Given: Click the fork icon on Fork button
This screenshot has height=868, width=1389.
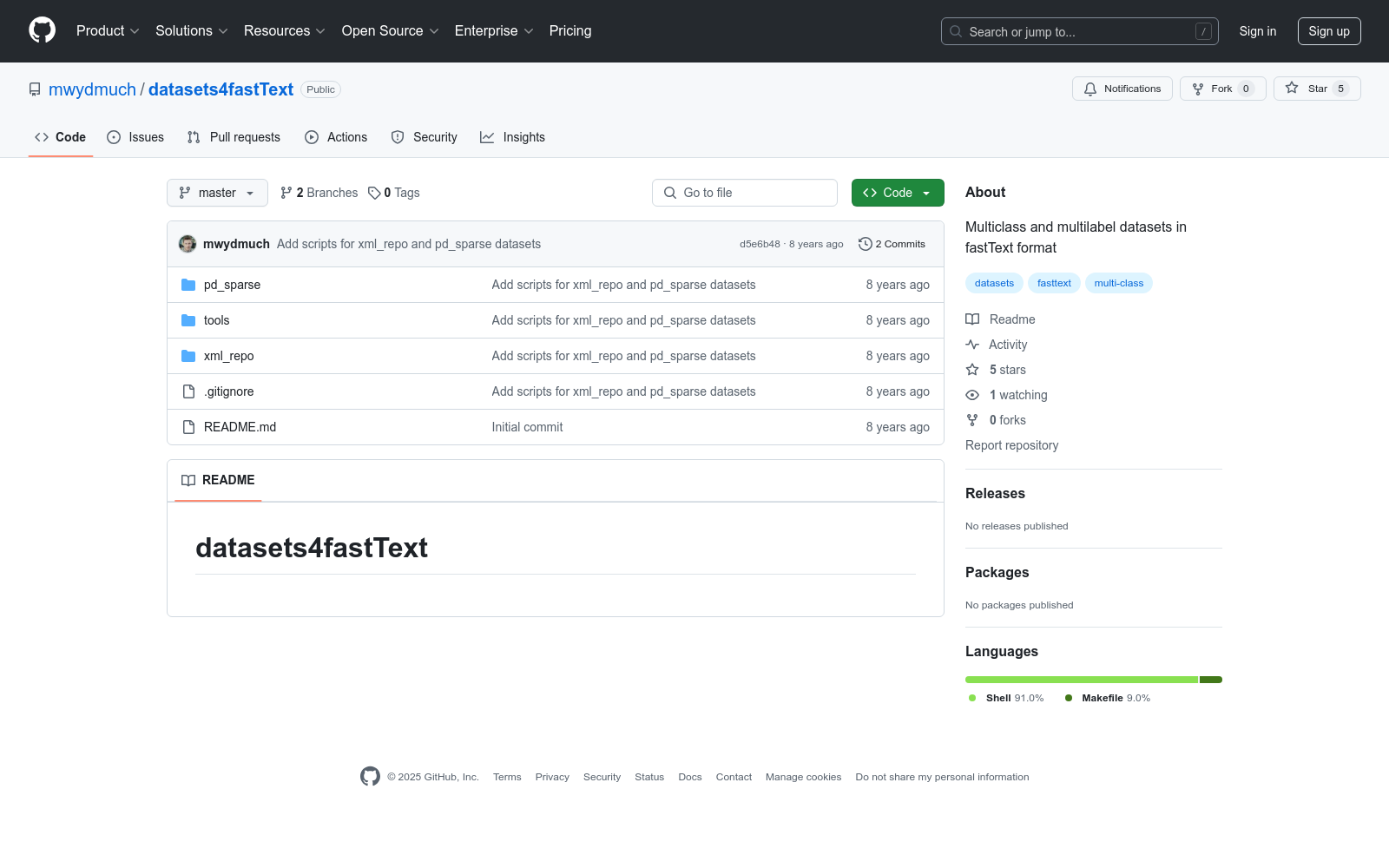Looking at the screenshot, I should tap(1198, 89).
